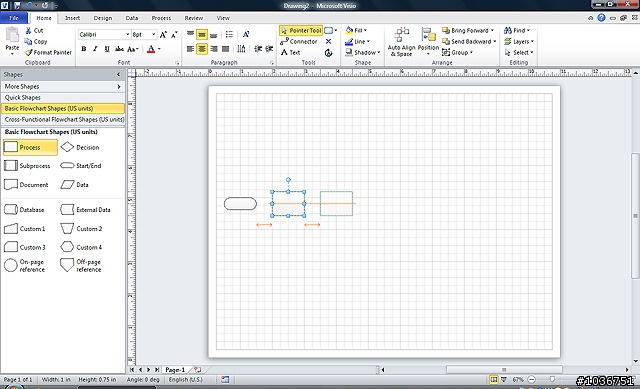Increase font size with Grow Font
The image size is (640, 389).
(x=163, y=35)
